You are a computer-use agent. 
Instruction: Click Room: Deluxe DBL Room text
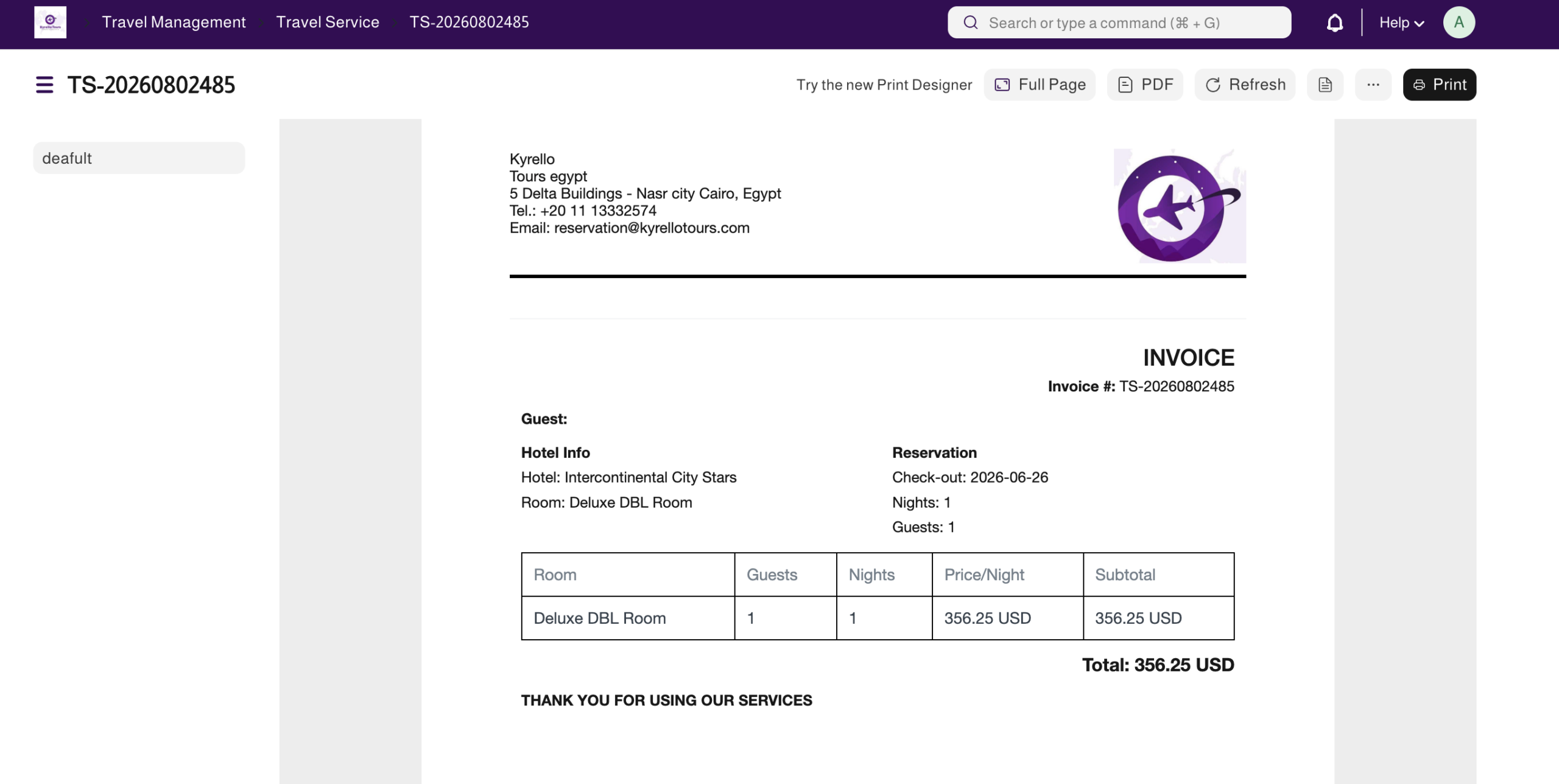coord(607,502)
